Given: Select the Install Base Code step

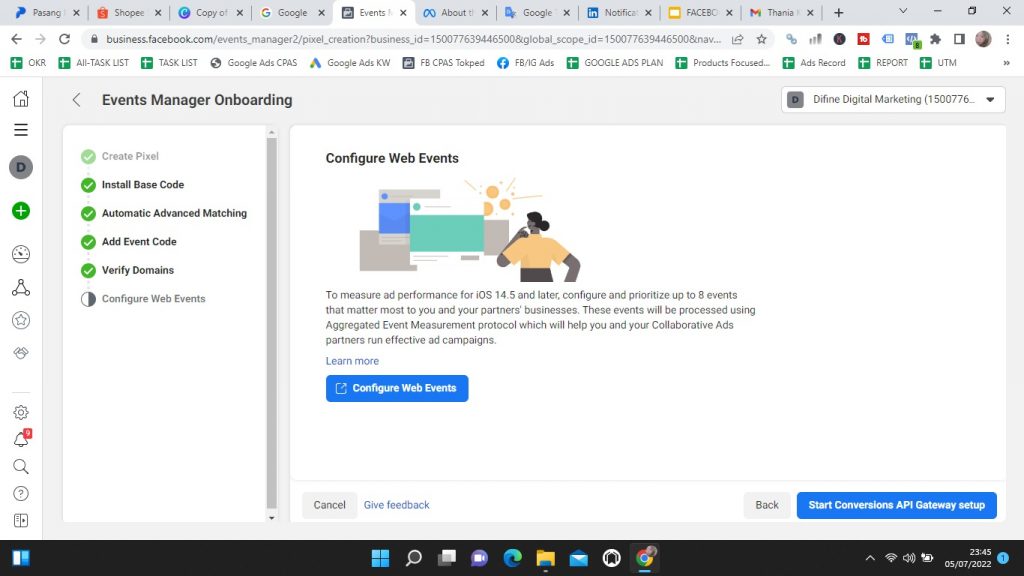Looking at the screenshot, I should (142, 185).
